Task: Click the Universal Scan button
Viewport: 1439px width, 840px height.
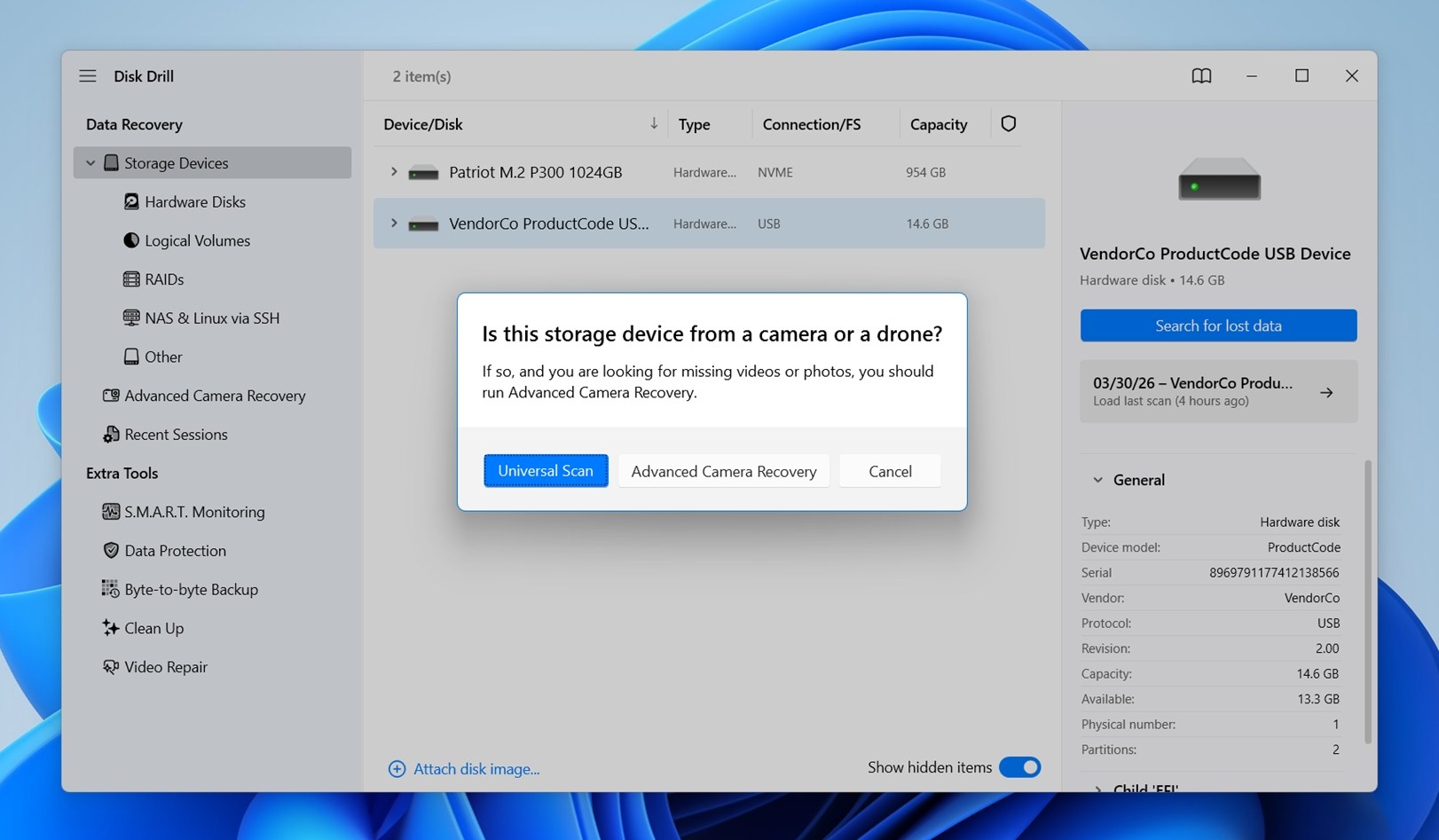Action: pyautogui.click(x=546, y=471)
